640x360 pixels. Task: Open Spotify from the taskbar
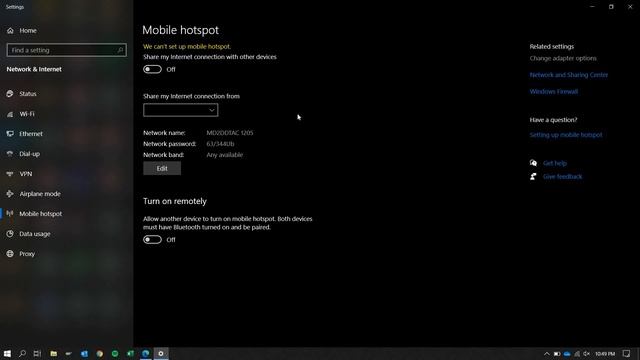click(x=115, y=353)
